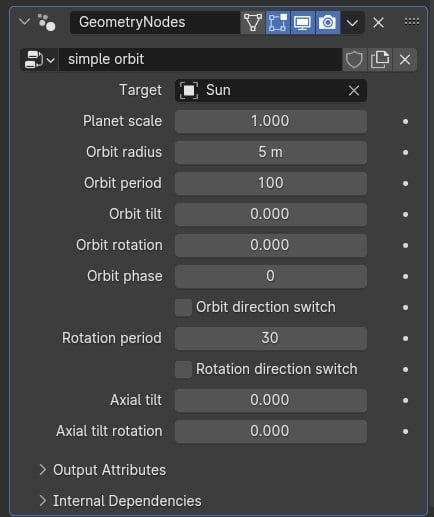Open the node group browse dropdown
The image size is (434, 517).
tap(39, 60)
